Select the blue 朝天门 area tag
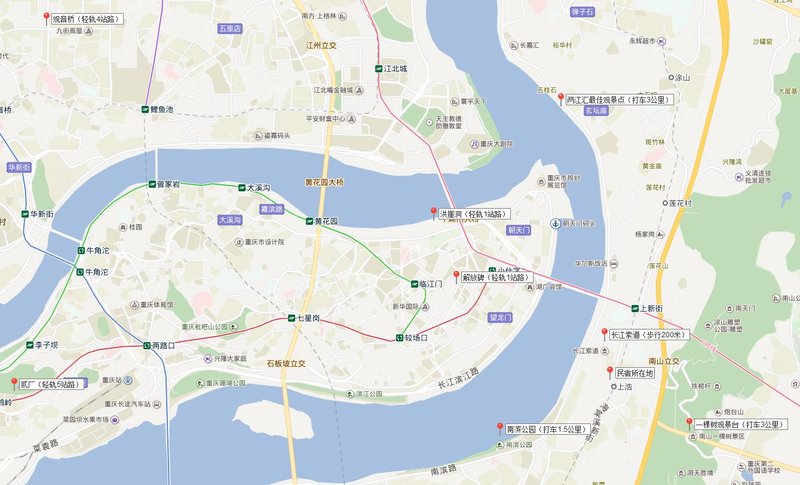800x485 pixels. pyautogui.click(x=518, y=231)
